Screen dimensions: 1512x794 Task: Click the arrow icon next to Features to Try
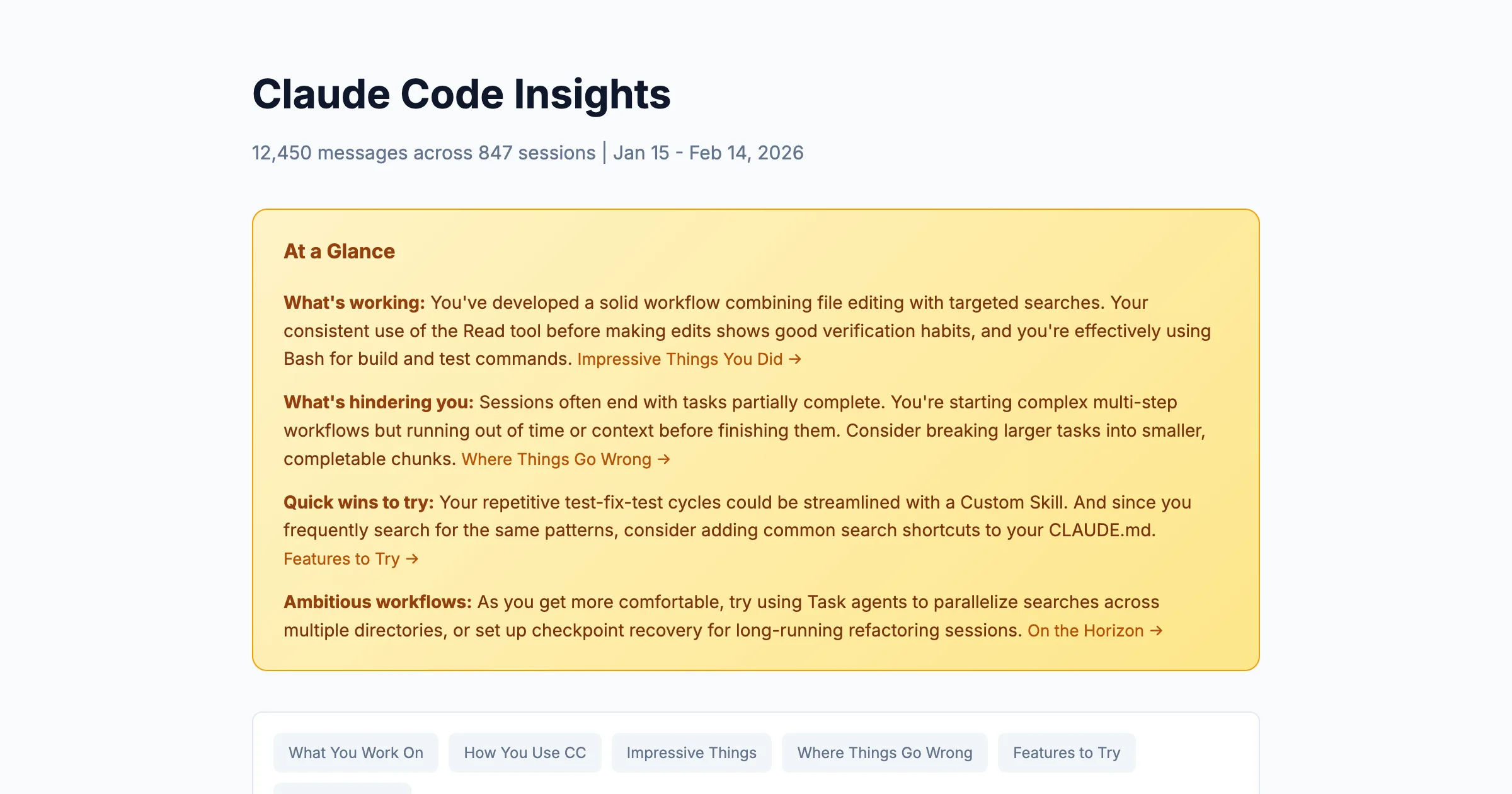412,558
